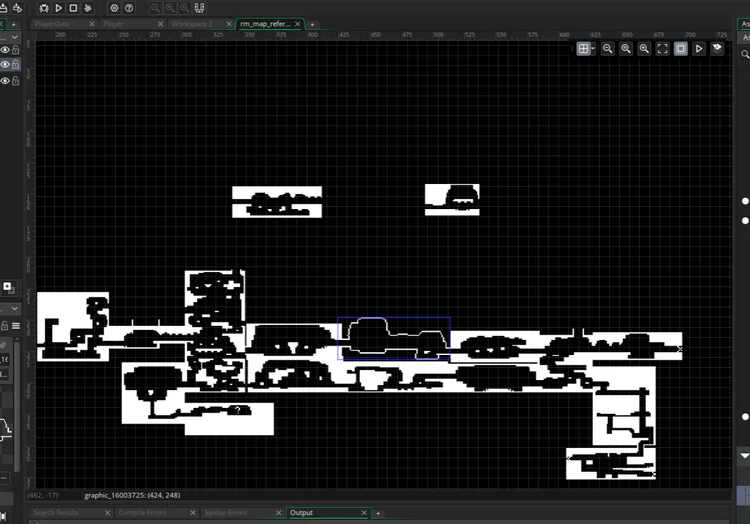Add a new workspace tab with plus button

pyautogui.click(x=312, y=24)
